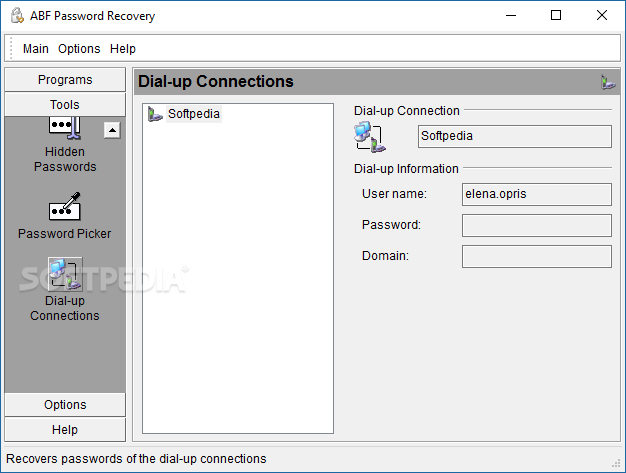Click the empty Domain field

(x=537, y=256)
